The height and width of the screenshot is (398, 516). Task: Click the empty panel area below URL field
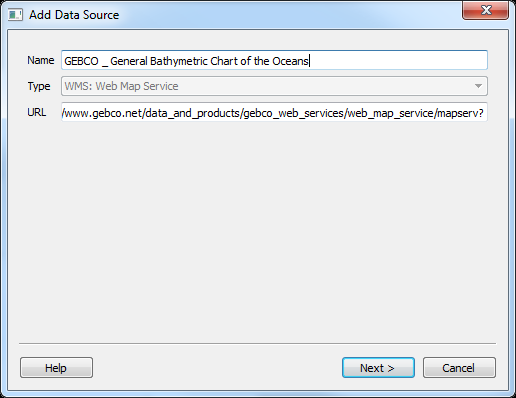point(258,230)
